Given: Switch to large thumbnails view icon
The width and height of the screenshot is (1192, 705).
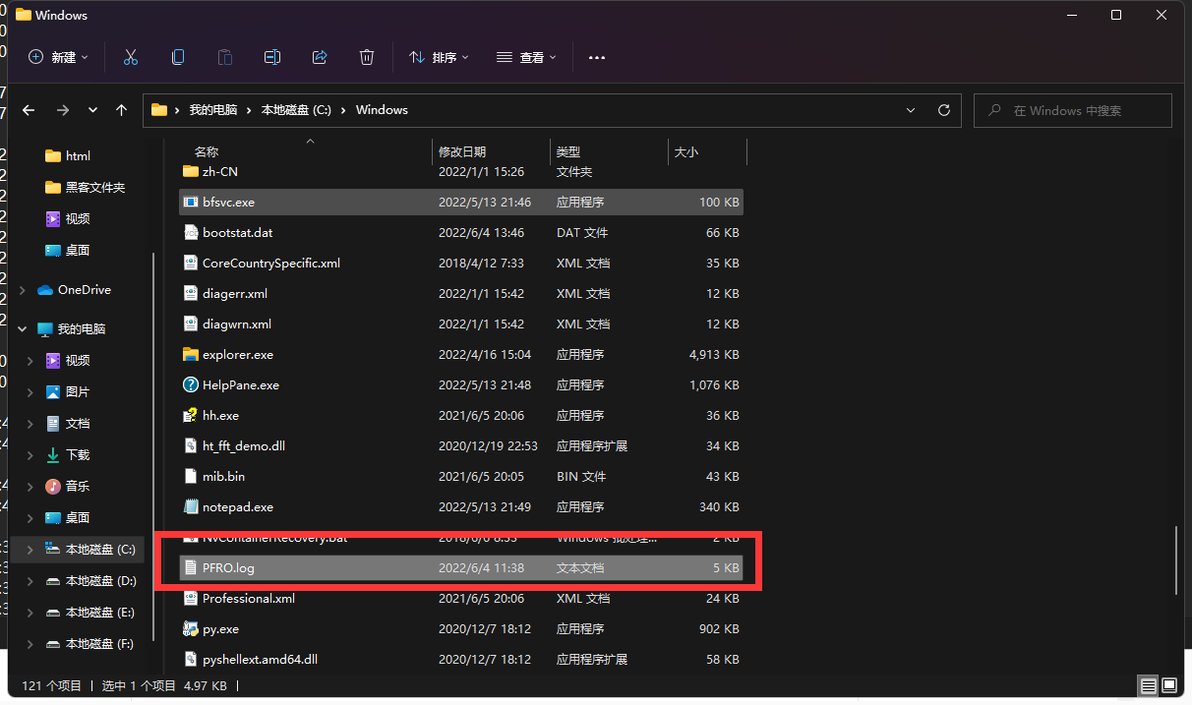Looking at the screenshot, I should pyautogui.click(x=1169, y=686).
